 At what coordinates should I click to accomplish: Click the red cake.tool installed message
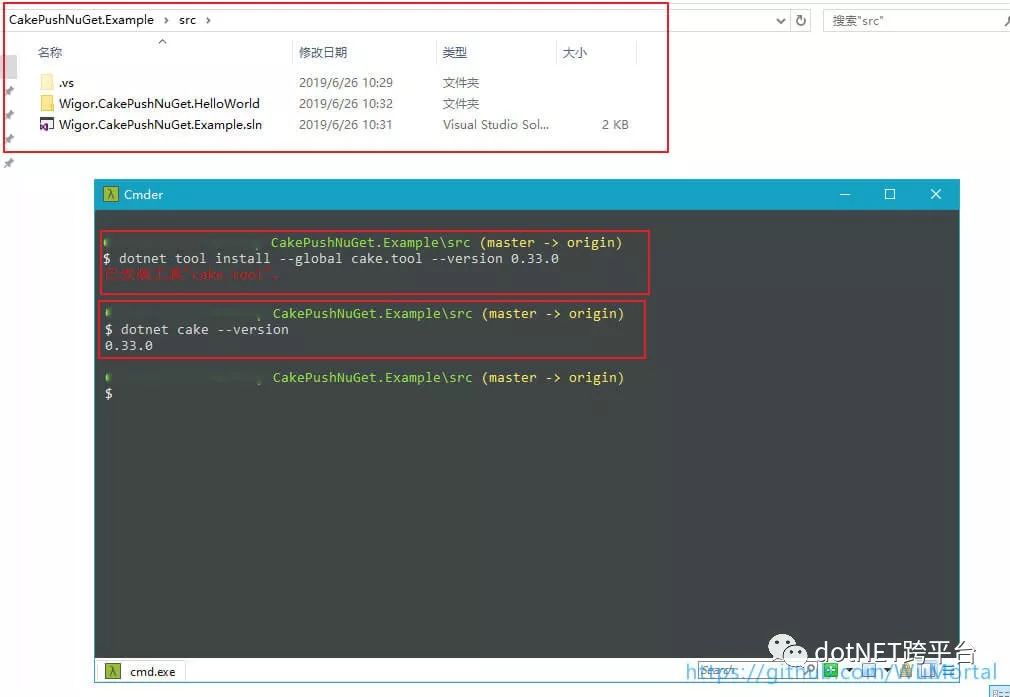191,274
